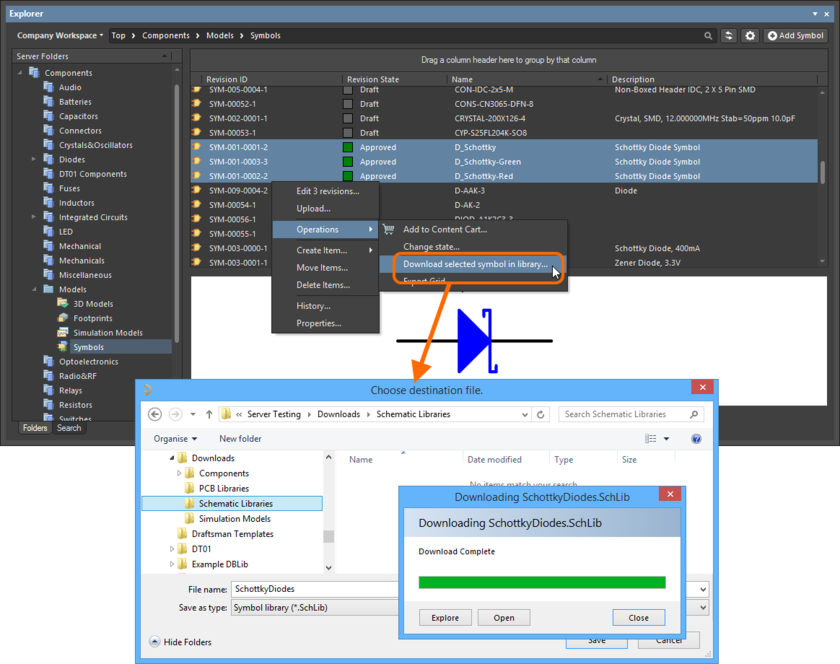Select the 3D Models folder icon
Viewport: 840px width, 664px height.
63,304
